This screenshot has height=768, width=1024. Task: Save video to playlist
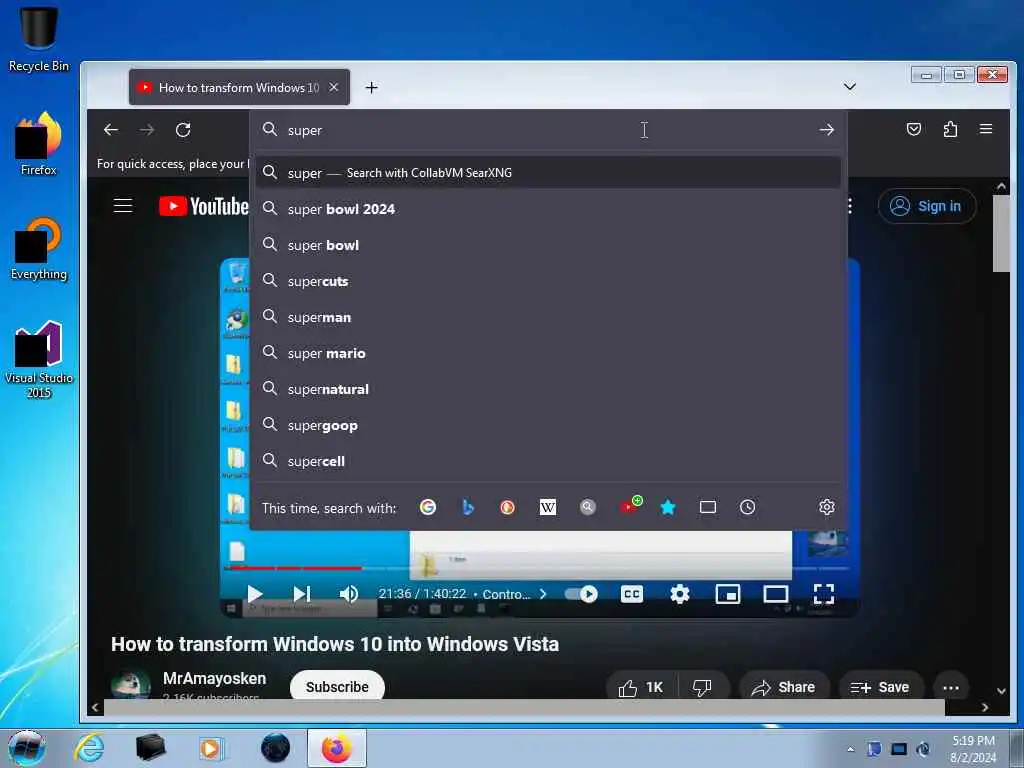click(880, 687)
